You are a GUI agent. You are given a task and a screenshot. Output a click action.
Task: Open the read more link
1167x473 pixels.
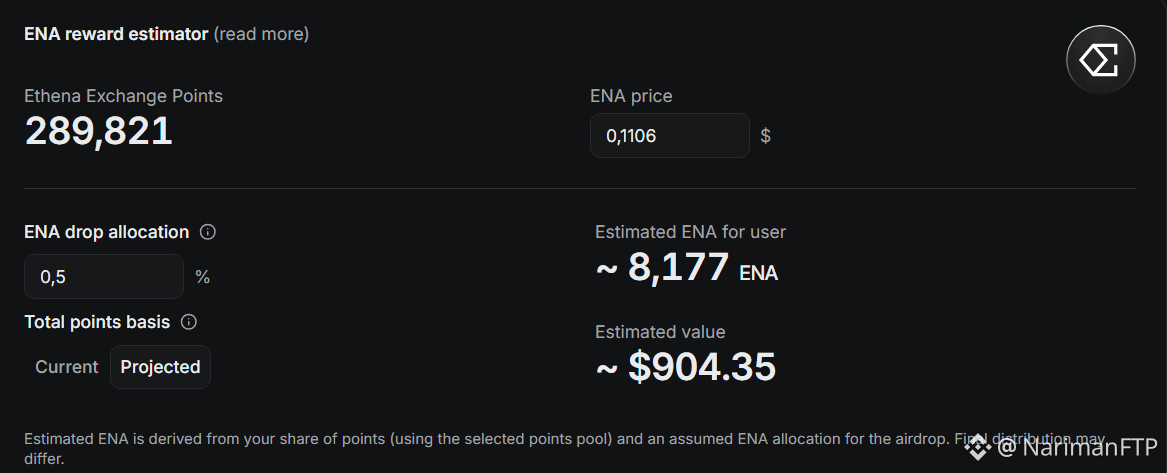pos(261,34)
